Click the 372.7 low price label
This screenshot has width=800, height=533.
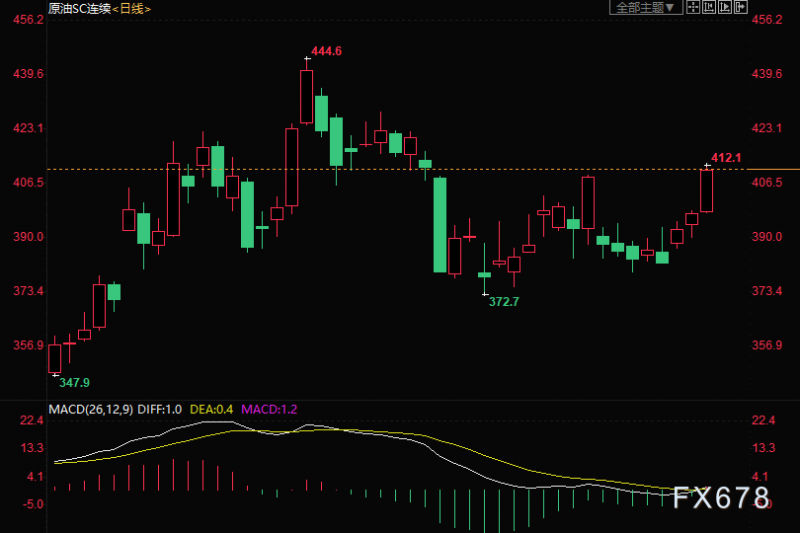click(504, 302)
